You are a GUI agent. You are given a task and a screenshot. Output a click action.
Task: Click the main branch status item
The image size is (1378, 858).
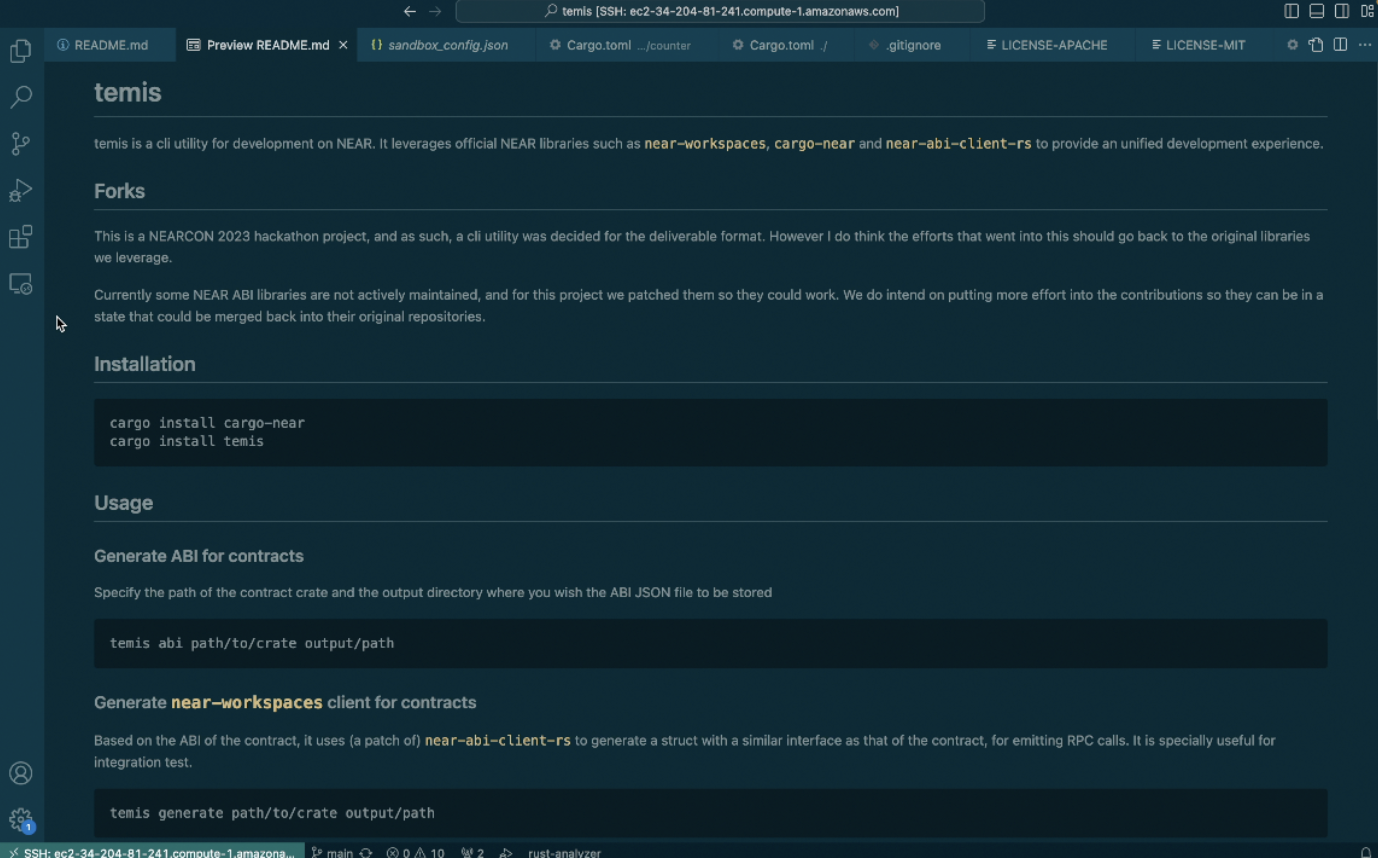pos(332,852)
